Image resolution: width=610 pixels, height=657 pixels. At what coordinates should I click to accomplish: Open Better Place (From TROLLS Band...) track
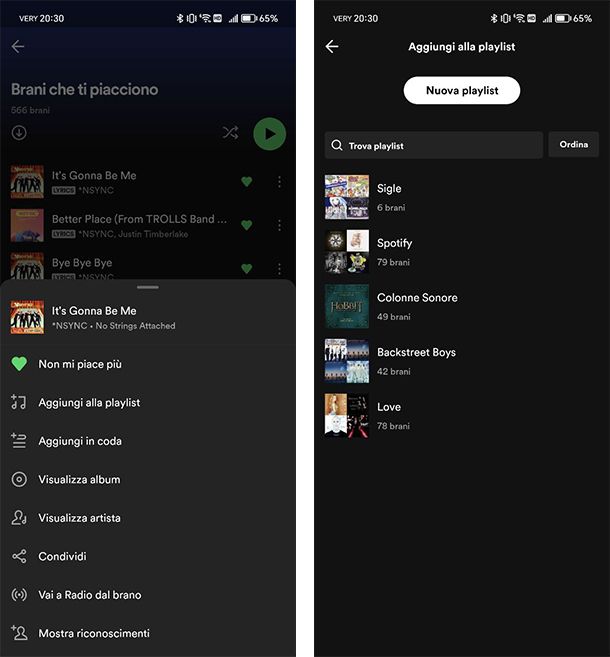pyautogui.click(x=147, y=225)
